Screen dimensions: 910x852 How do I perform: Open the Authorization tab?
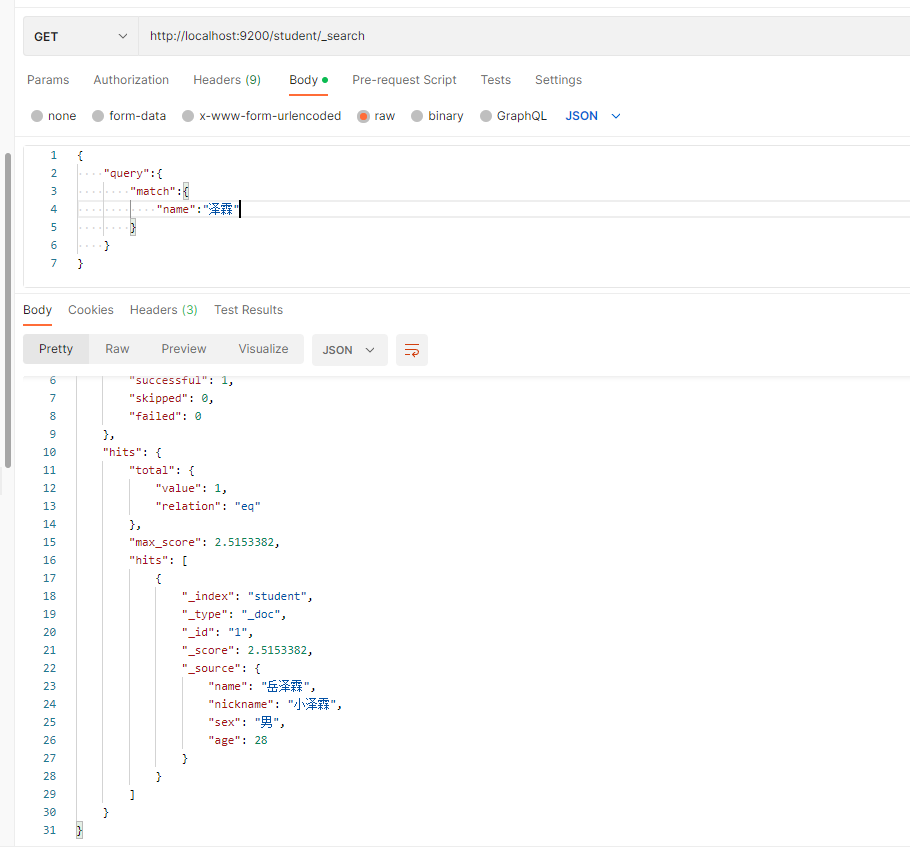(131, 80)
